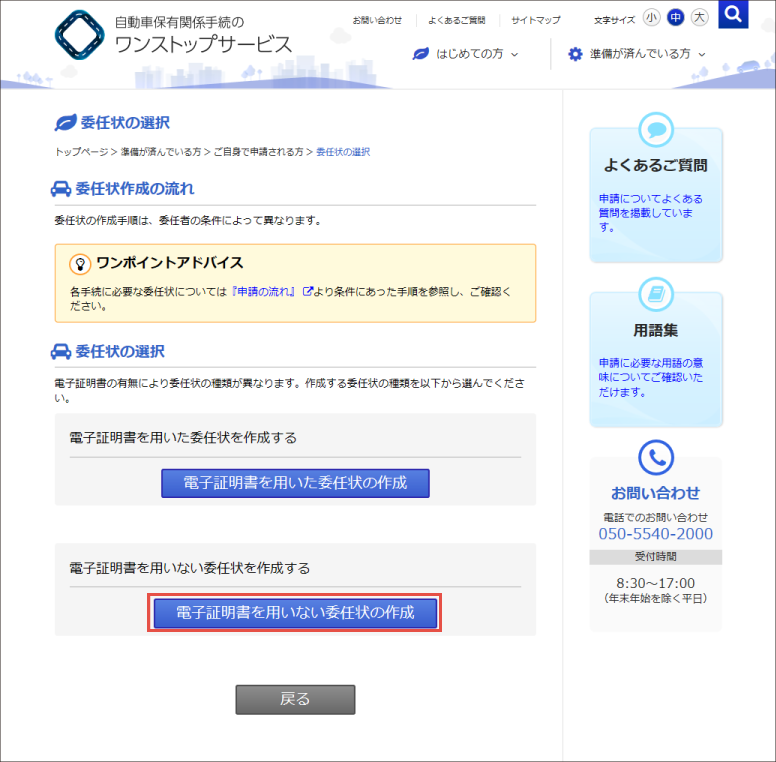Open the search magnifier icon
Viewport: 776px width, 762px height.
click(x=733, y=14)
